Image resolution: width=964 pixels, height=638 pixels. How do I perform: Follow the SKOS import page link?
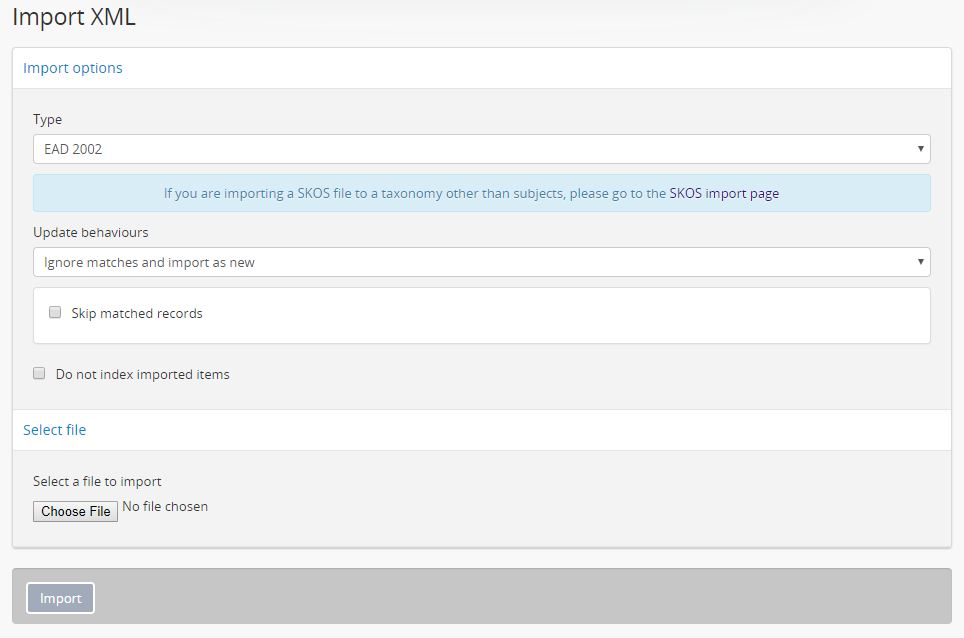(724, 193)
